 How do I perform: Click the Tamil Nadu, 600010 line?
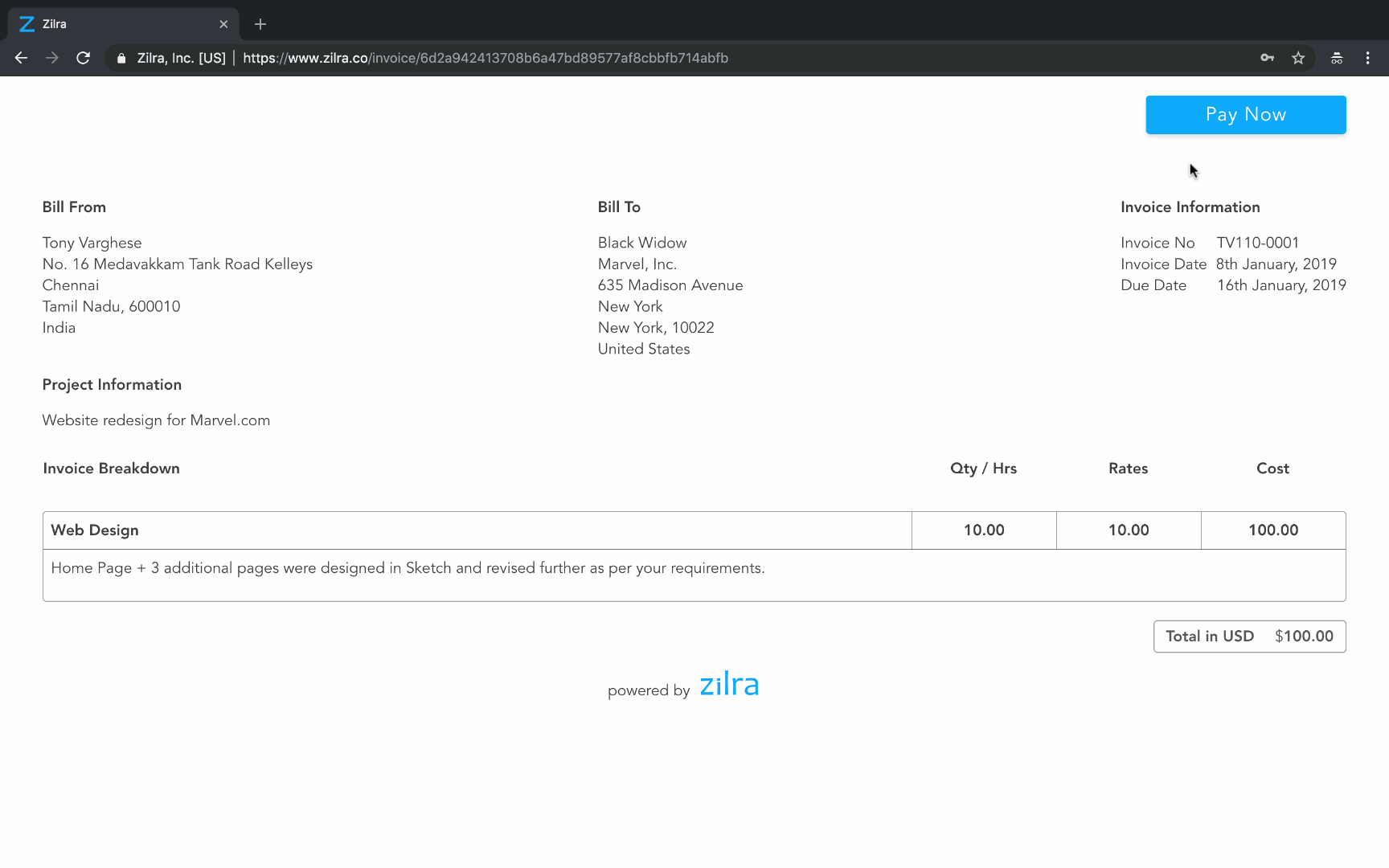pyautogui.click(x=111, y=307)
